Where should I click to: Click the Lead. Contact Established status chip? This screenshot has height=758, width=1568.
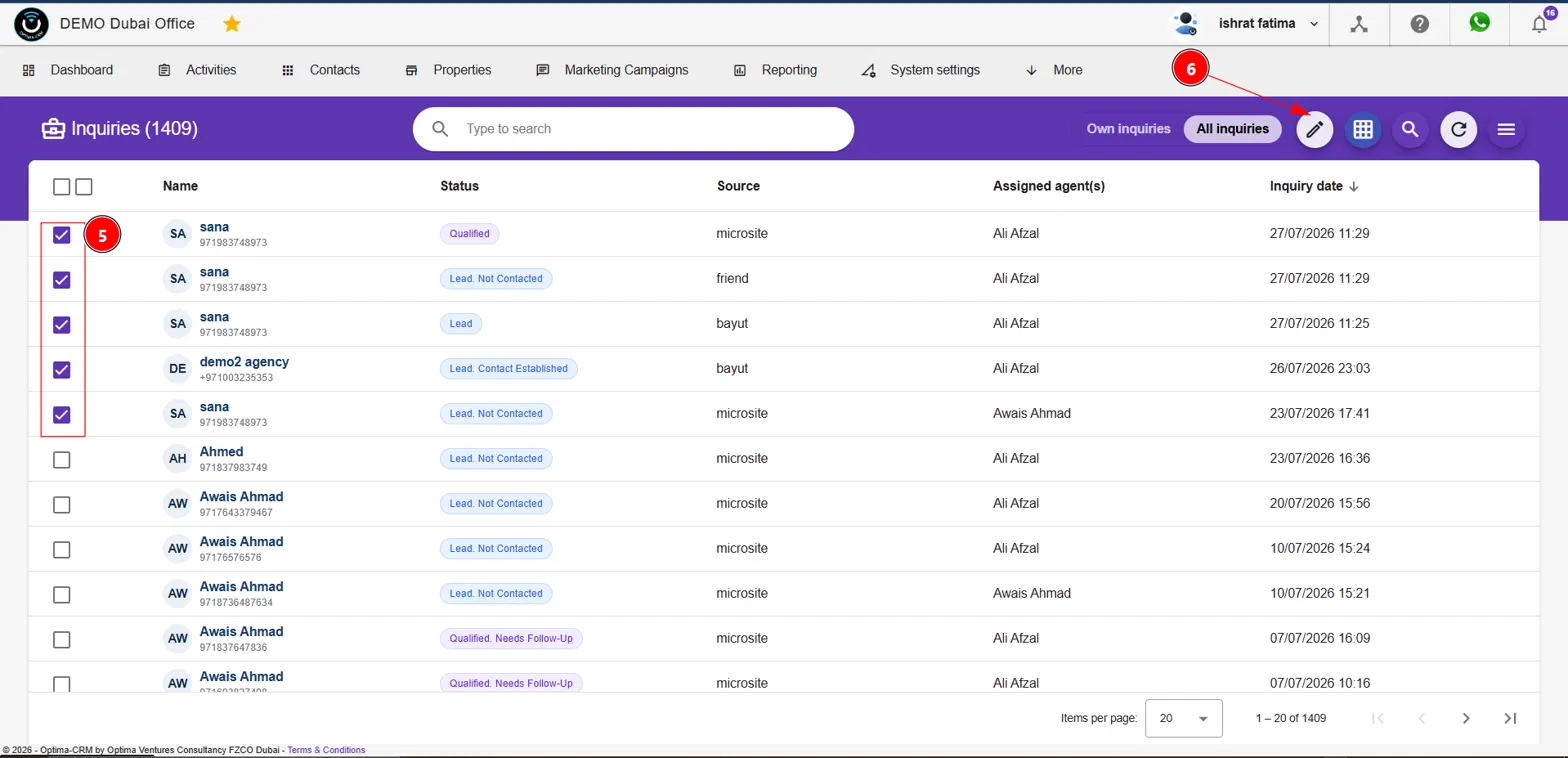point(509,369)
